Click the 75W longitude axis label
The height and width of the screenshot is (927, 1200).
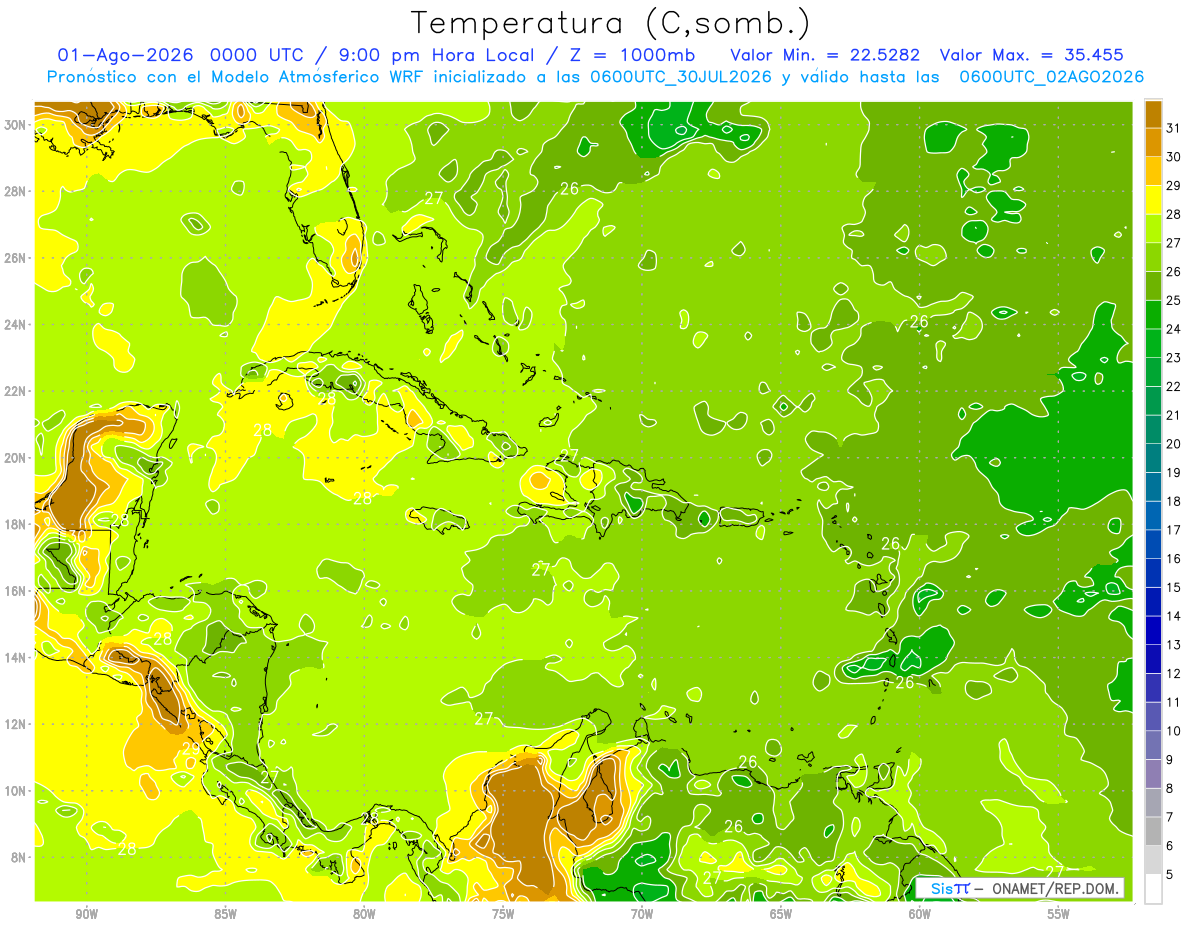503,915
